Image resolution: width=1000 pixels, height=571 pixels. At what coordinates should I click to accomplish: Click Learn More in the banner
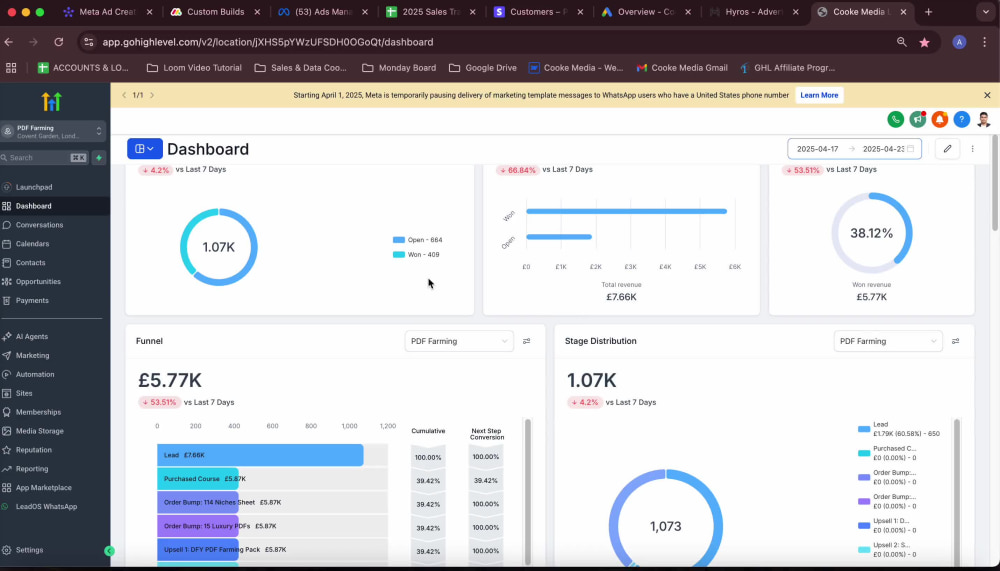[819, 95]
